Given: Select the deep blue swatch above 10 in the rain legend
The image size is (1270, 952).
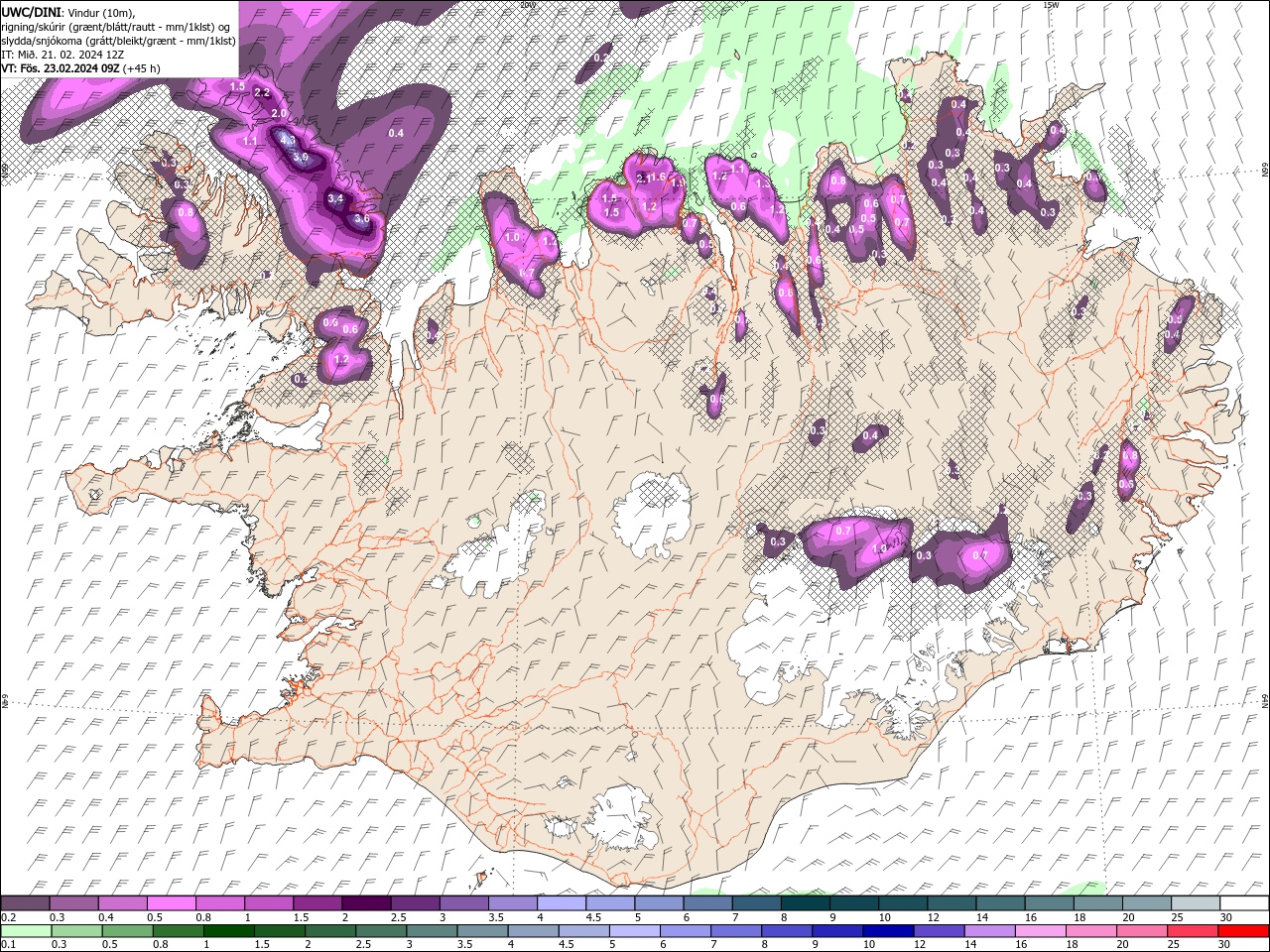Looking at the screenshot, I should tap(886, 931).
